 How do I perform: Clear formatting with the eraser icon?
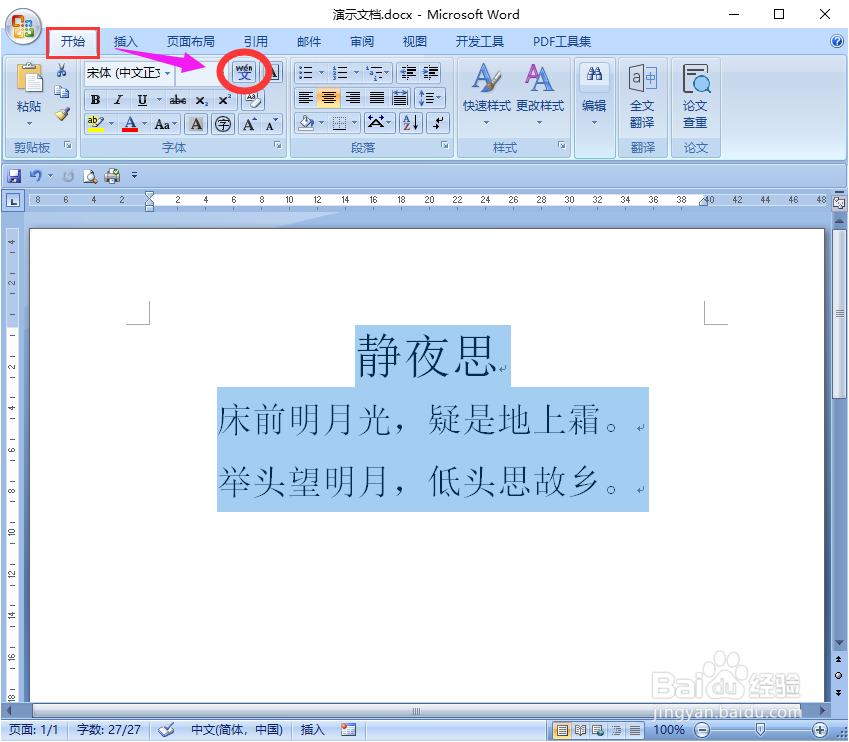[x=251, y=100]
